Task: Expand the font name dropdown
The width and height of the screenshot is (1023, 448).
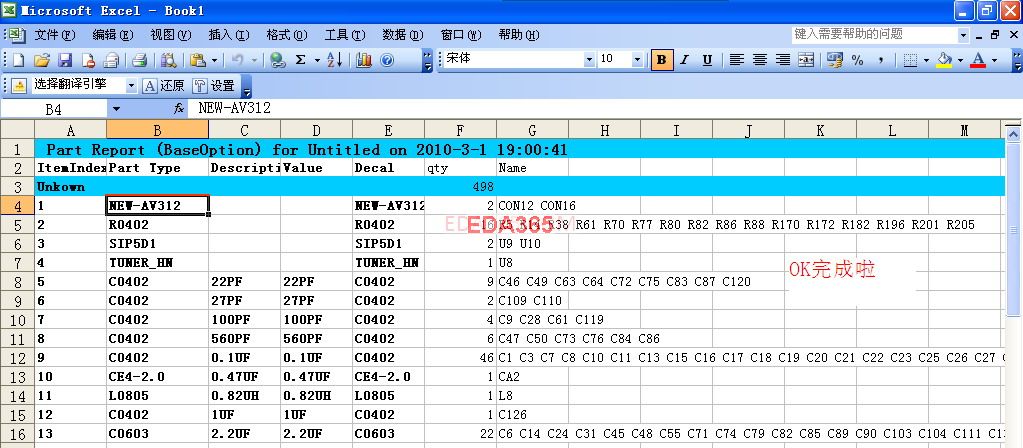Action: click(589, 60)
